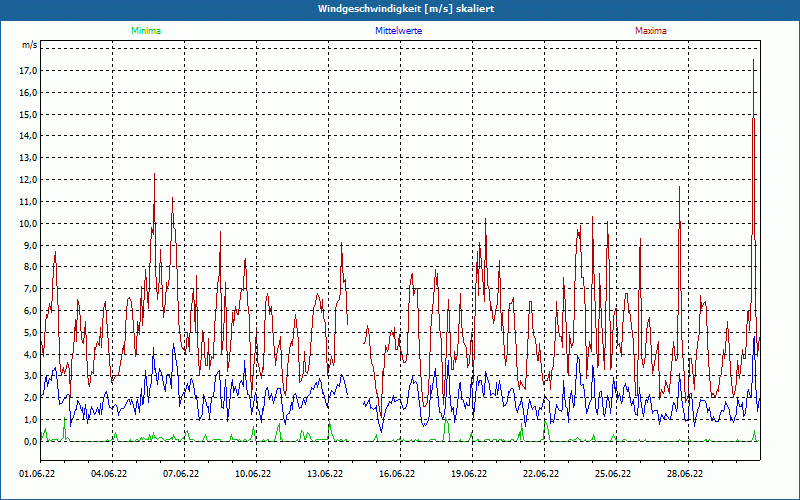The image size is (800, 500).
Task: Click the 16.06.22 date label
Action: (397, 474)
